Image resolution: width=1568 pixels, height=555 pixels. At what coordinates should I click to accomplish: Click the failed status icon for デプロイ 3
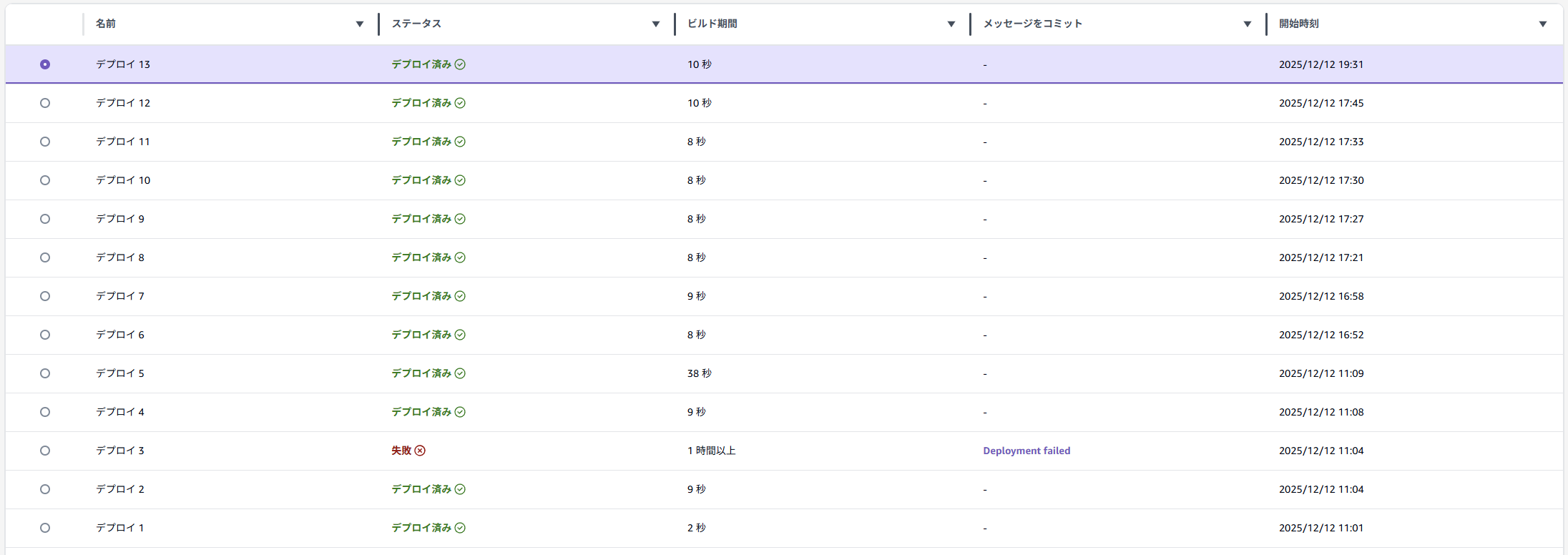tap(420, 451)
